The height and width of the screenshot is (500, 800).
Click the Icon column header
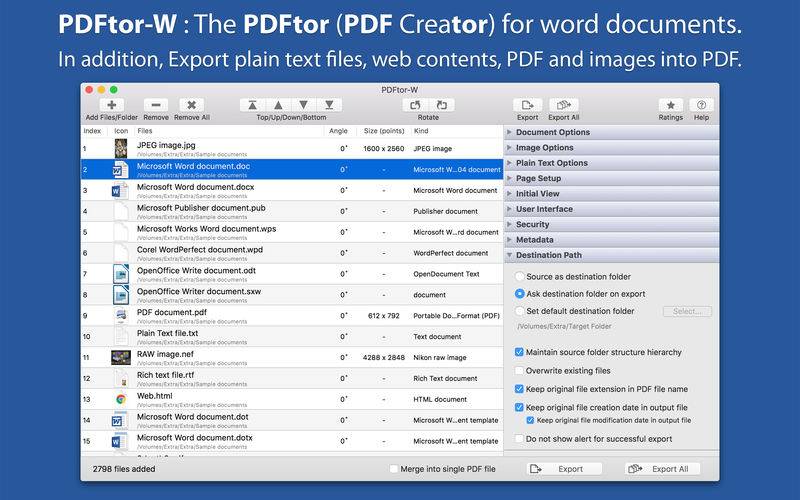(121, 131)
